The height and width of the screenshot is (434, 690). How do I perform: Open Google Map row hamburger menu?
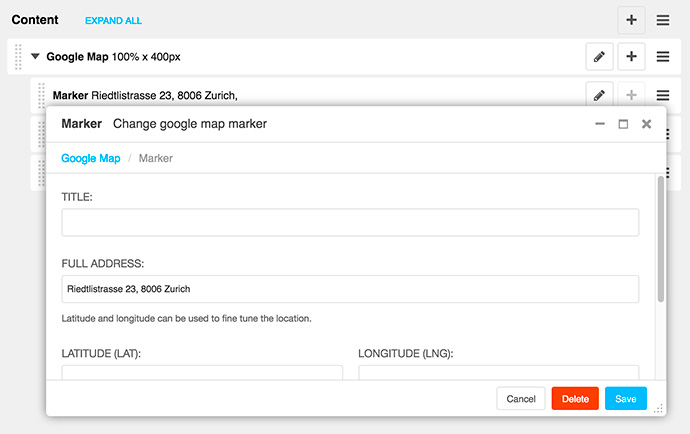663,57
